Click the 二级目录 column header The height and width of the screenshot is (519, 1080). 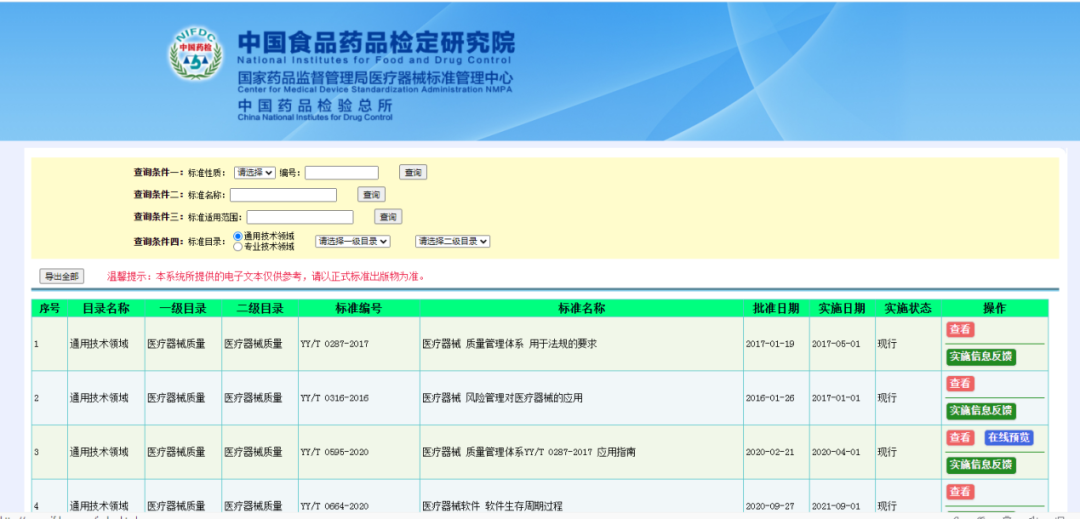click(x=260, y=308)
